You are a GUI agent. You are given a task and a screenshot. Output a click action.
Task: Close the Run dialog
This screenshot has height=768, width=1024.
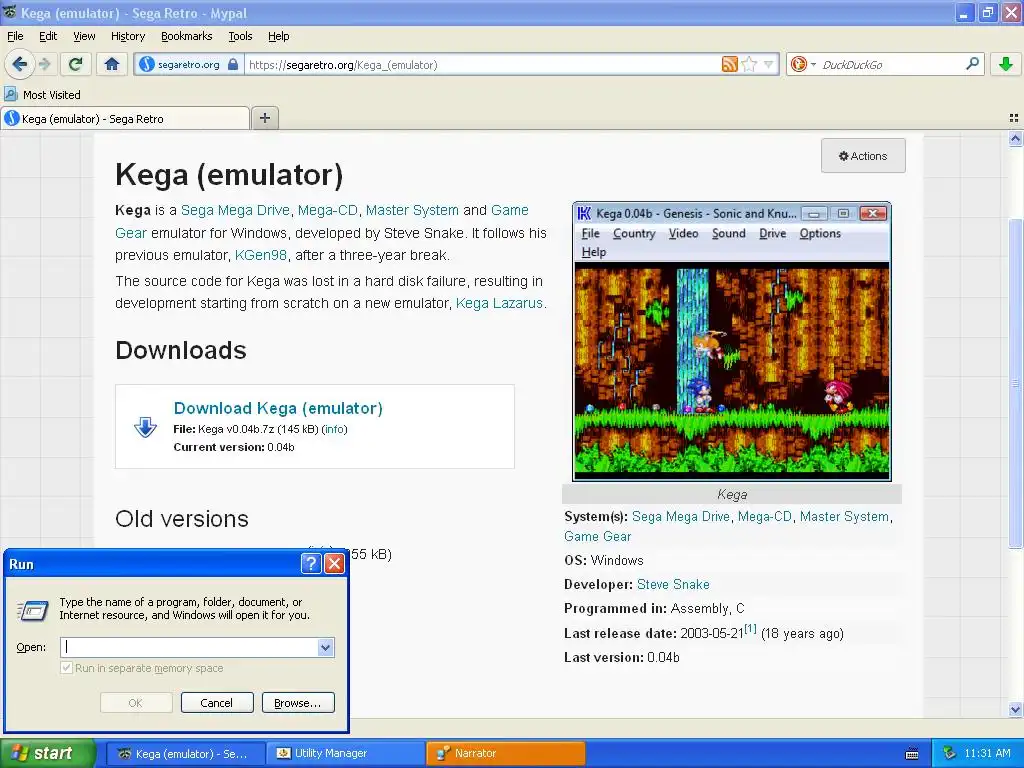coord(334,564)
